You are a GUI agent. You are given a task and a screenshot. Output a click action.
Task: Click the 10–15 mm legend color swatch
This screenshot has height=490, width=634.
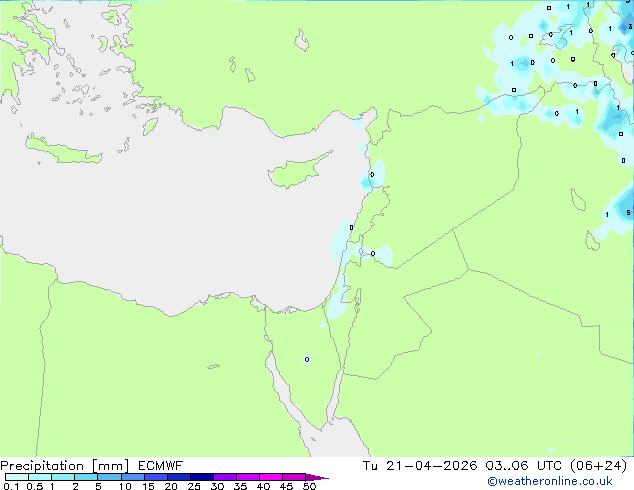132,477
